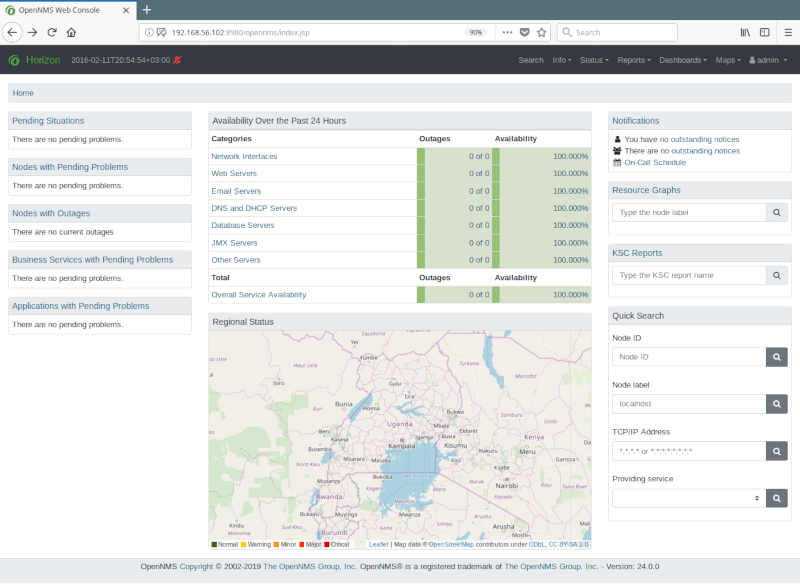
Task: Click the red notification status icon beside timestamp
Action: [x=177, y=60]
